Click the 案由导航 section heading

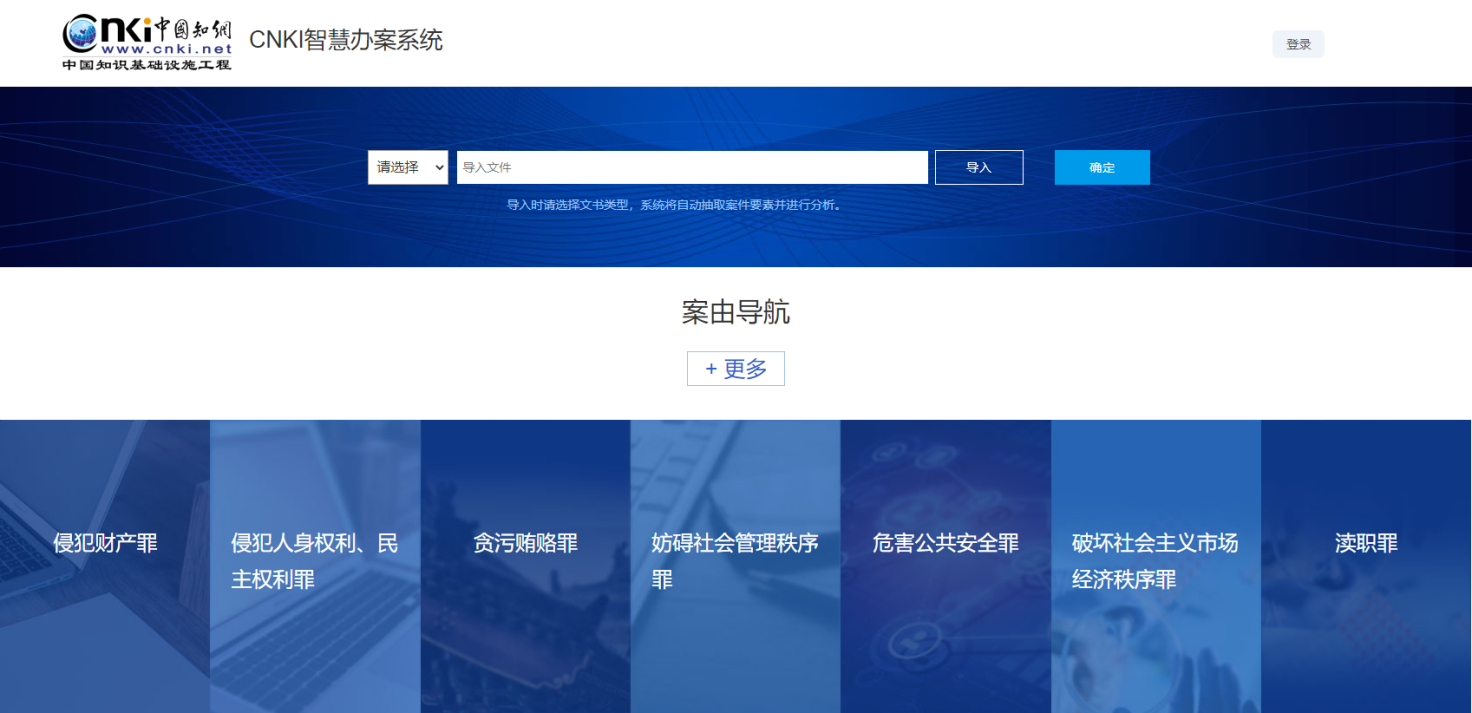pos(736,313)
